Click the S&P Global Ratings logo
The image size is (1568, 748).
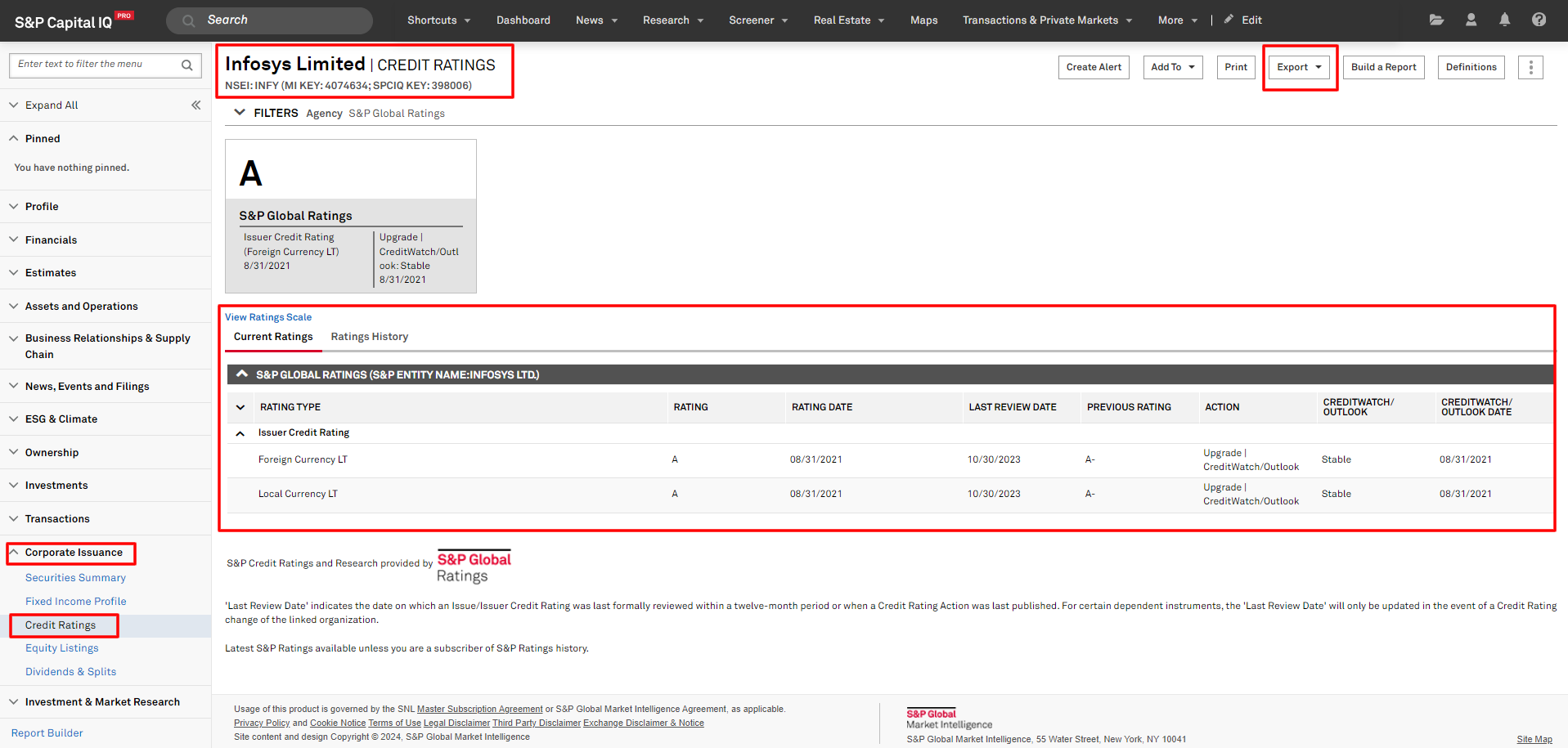click(474, 567)
